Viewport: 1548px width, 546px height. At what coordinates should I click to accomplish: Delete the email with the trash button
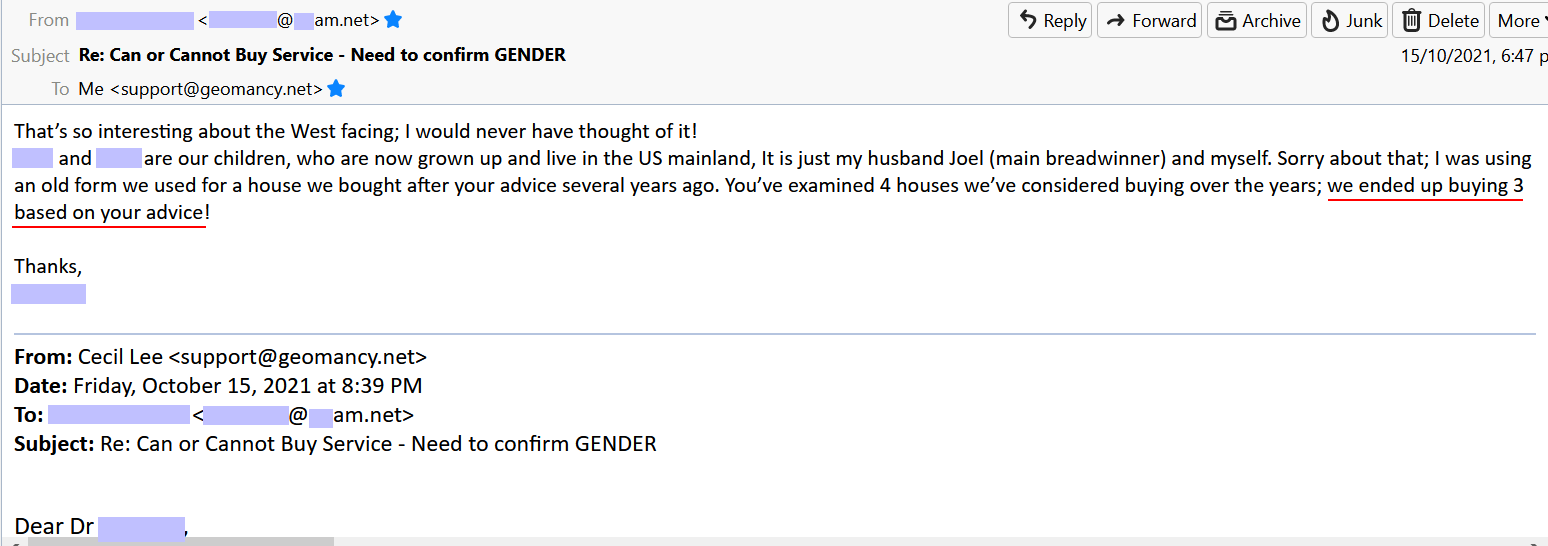(x=1439, y=21)
